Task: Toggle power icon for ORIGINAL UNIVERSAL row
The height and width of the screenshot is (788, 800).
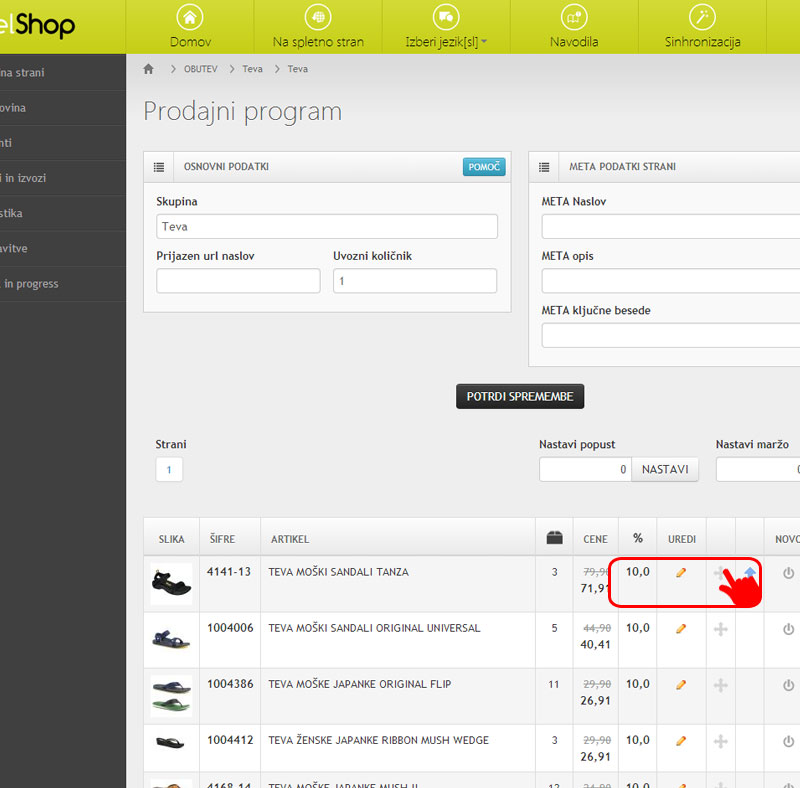Action: click(788, 629)
